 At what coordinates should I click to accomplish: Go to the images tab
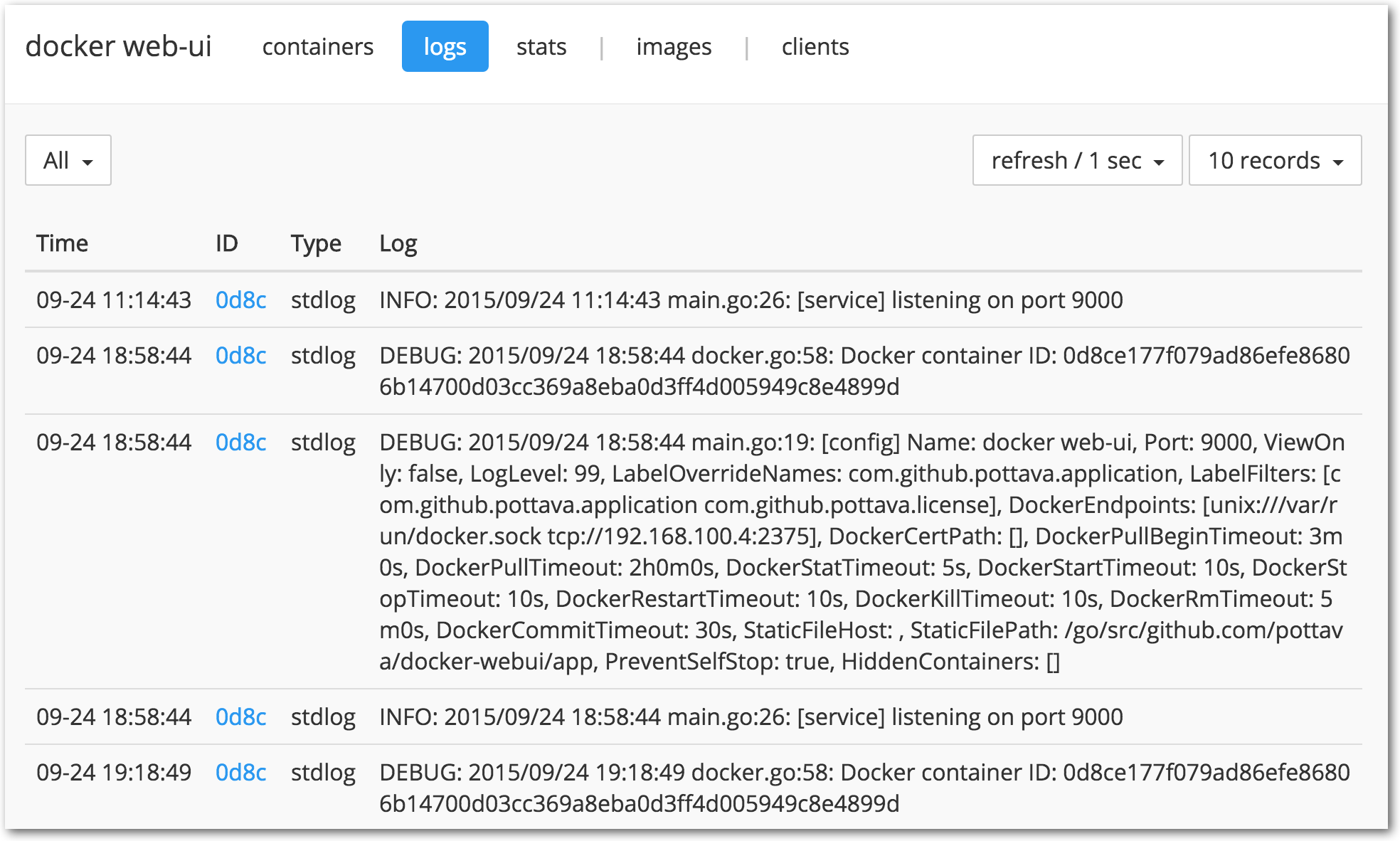point(674,47)
